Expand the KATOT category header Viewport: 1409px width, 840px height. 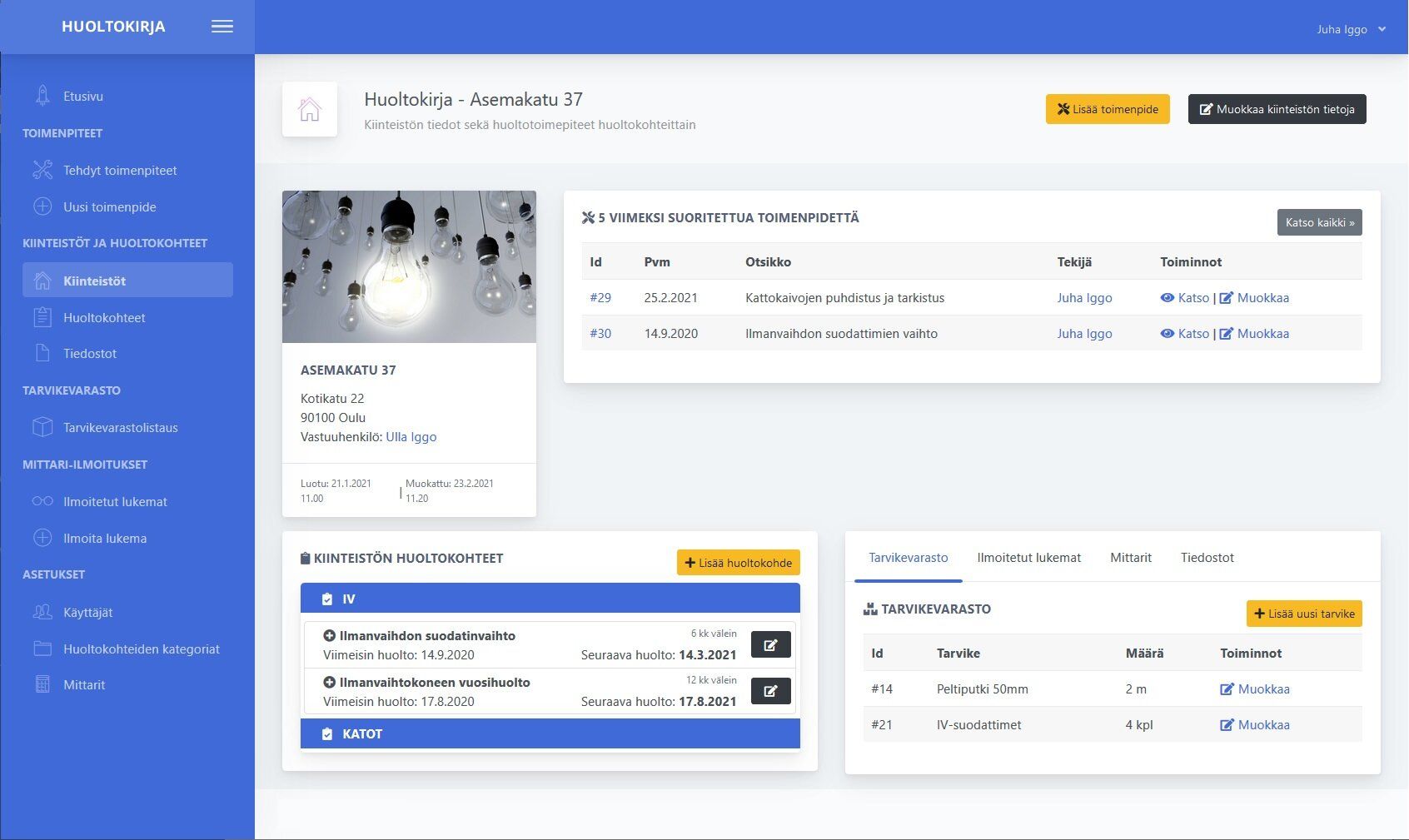click(x=550, y=733)
